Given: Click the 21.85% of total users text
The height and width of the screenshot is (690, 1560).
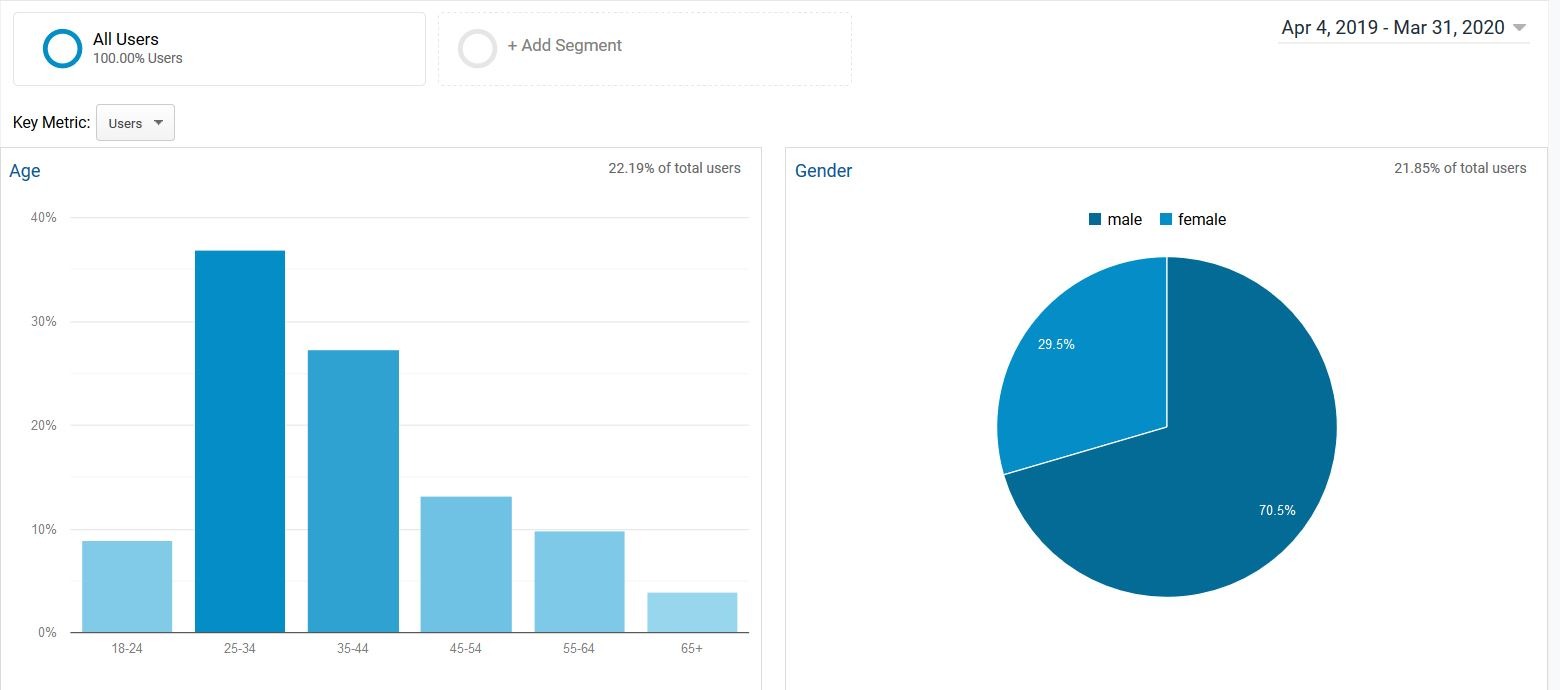Looking at the screenshot, I should (1460, 168).
